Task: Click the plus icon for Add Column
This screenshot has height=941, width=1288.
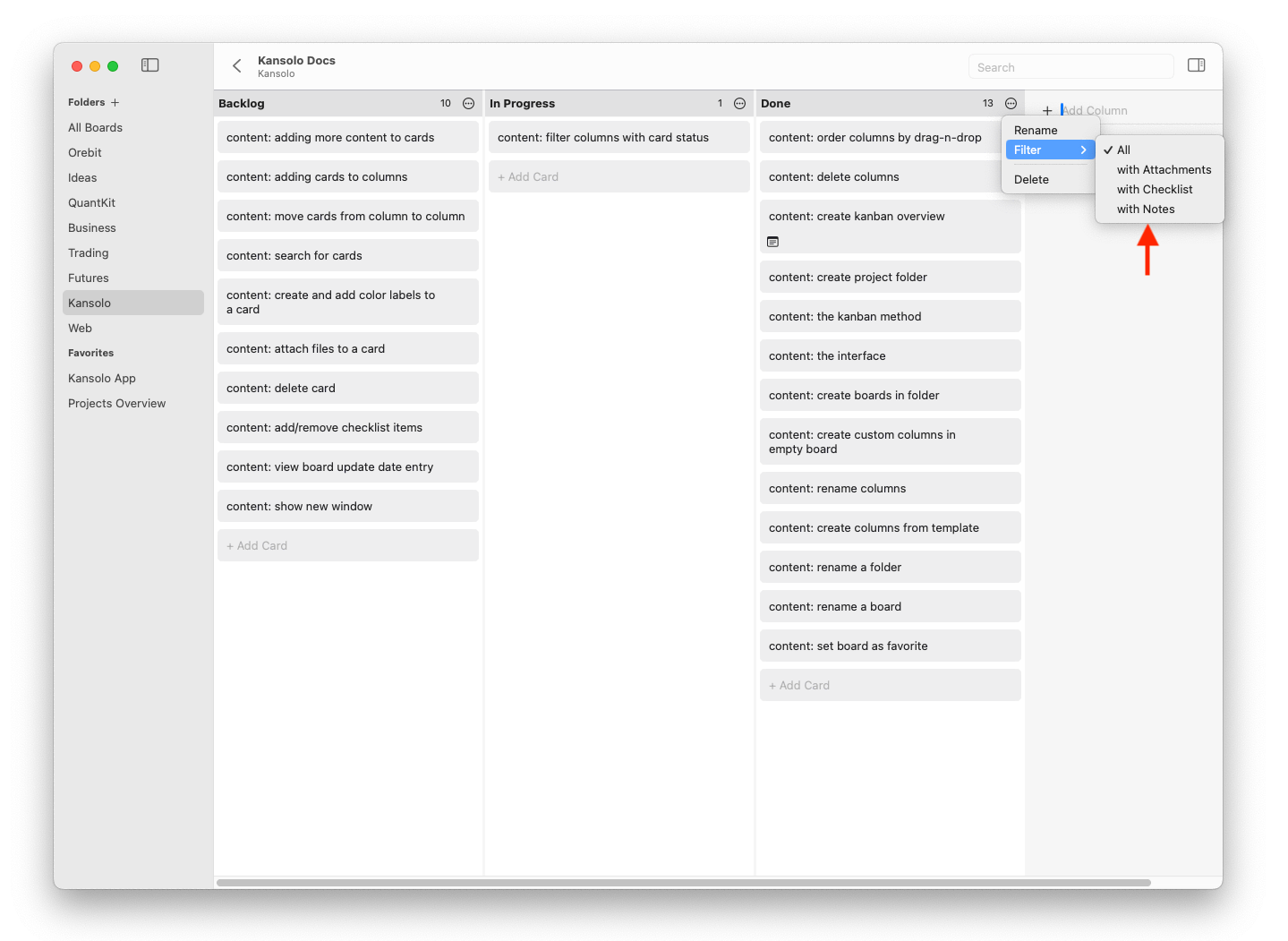Action: pos(1047,111)
